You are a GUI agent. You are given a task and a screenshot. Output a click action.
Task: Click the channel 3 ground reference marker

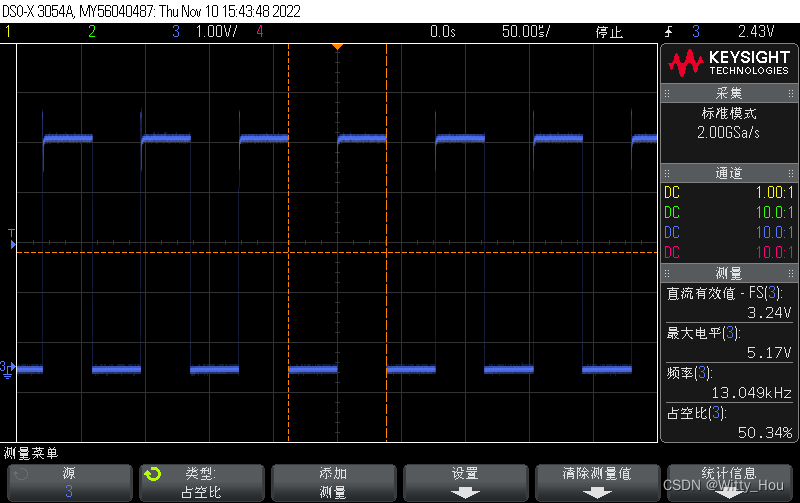[8, 369]
